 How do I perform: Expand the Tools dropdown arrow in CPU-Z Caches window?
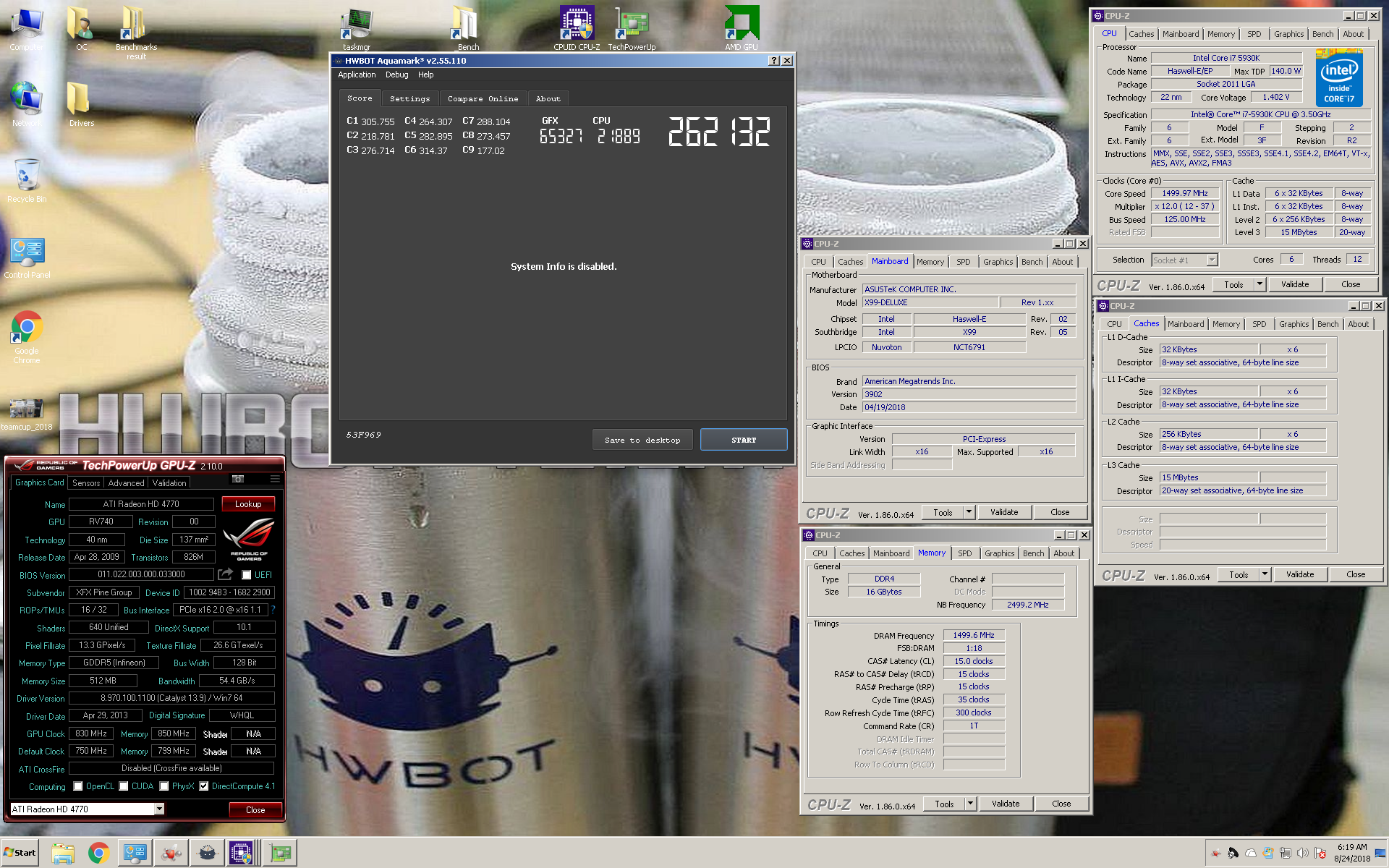1265,574
